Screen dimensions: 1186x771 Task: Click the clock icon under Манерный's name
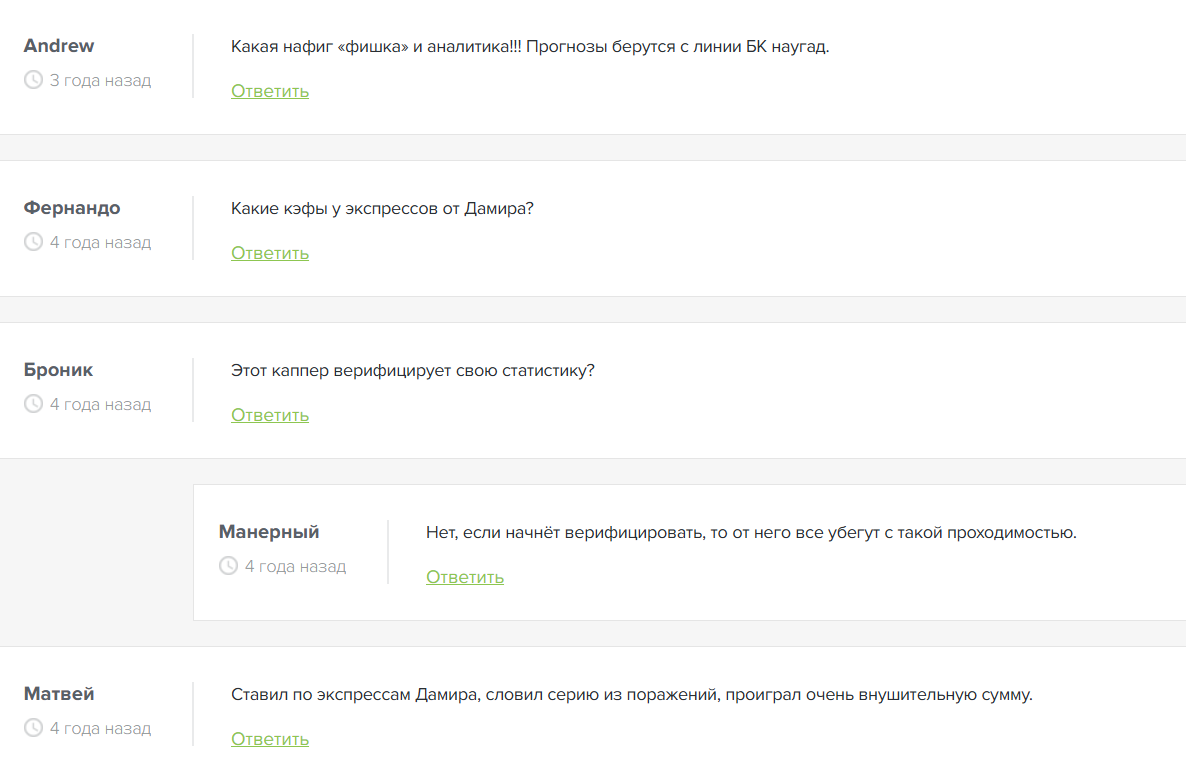coord(228,566)
